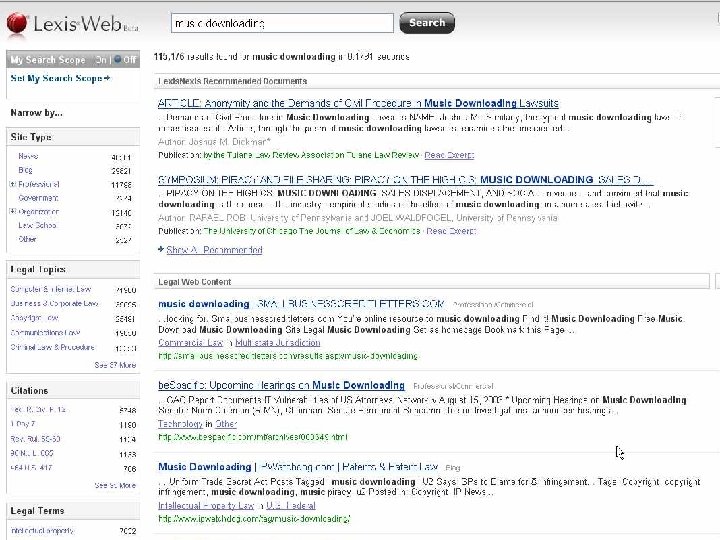The height and width of the screenshot is (540, 720).
Task: Click inside the music downloading search box
Action: (282, 23)
